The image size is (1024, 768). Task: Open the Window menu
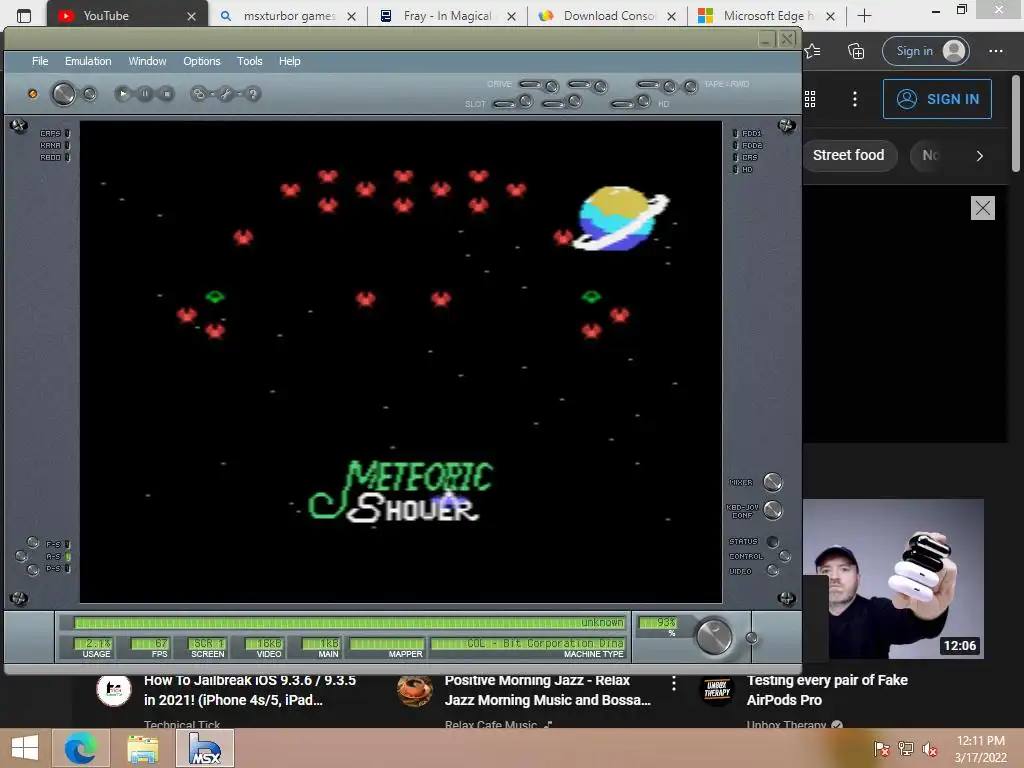pyautogui.click(x=147, y=61)
